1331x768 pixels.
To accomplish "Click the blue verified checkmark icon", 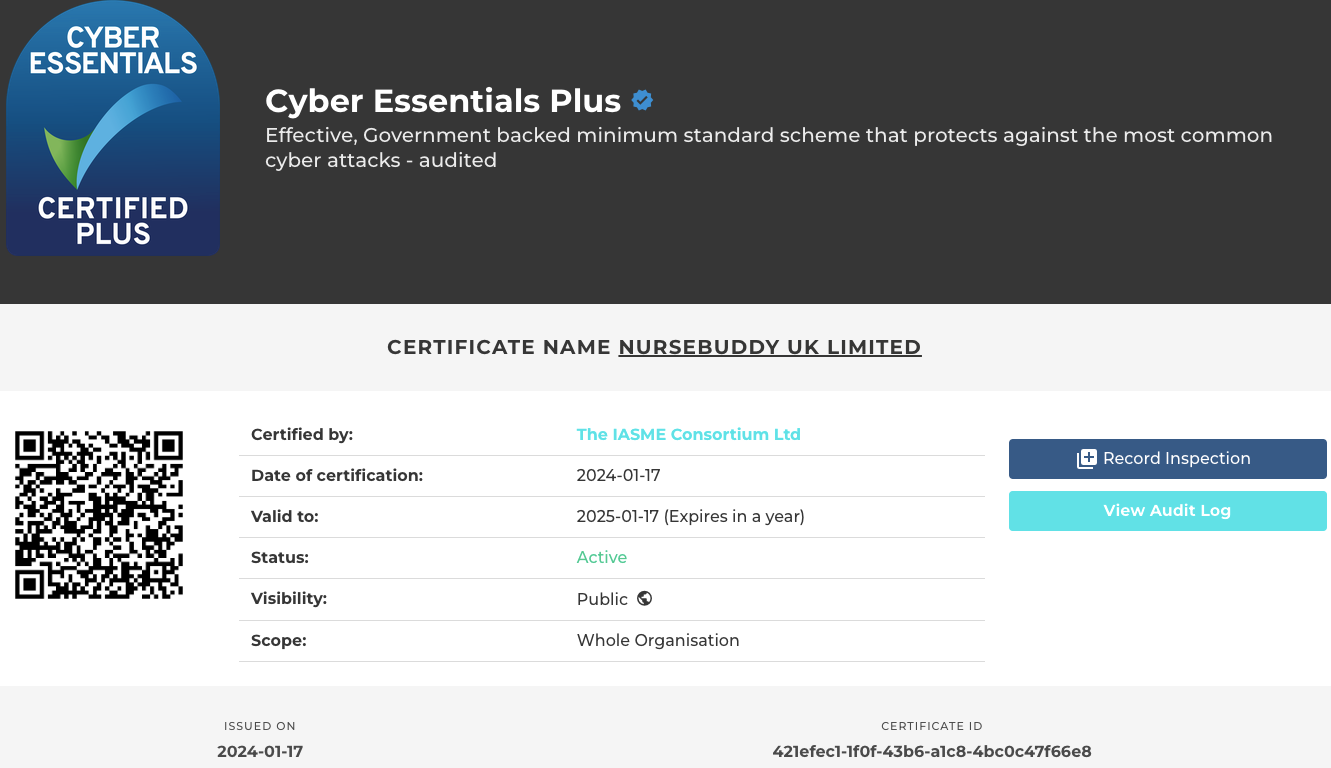I will click(x=642, y=100).
